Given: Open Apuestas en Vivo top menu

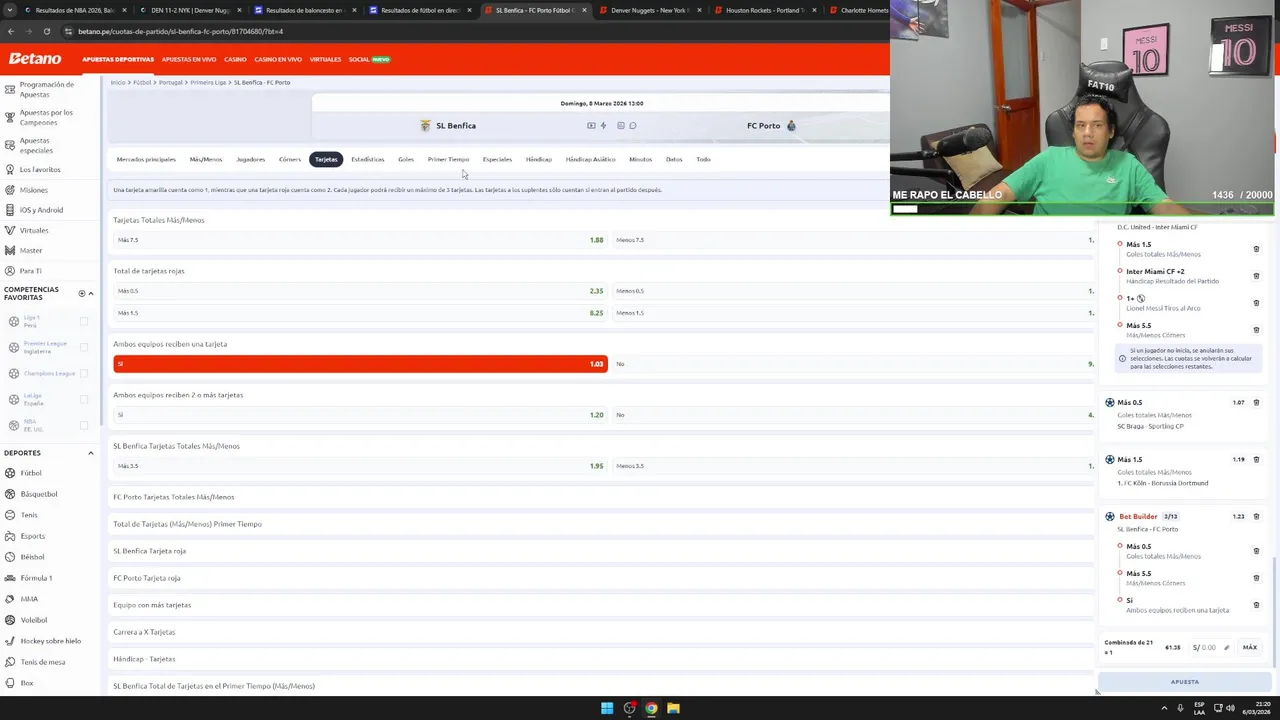Looking at the screenshot, I should click(189, 59).
